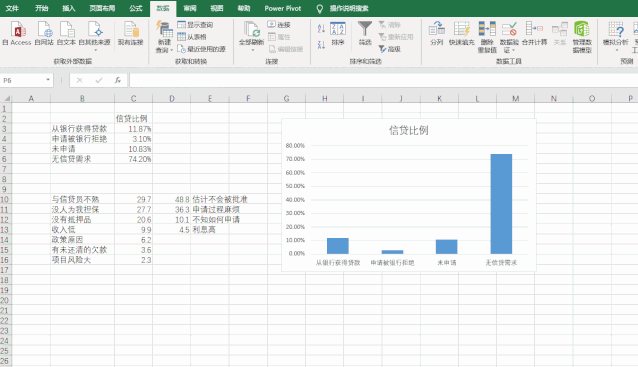The image size is (638, 367).
Task: Open 最近使用的源 recent sources
Action: tap(201, 49)
